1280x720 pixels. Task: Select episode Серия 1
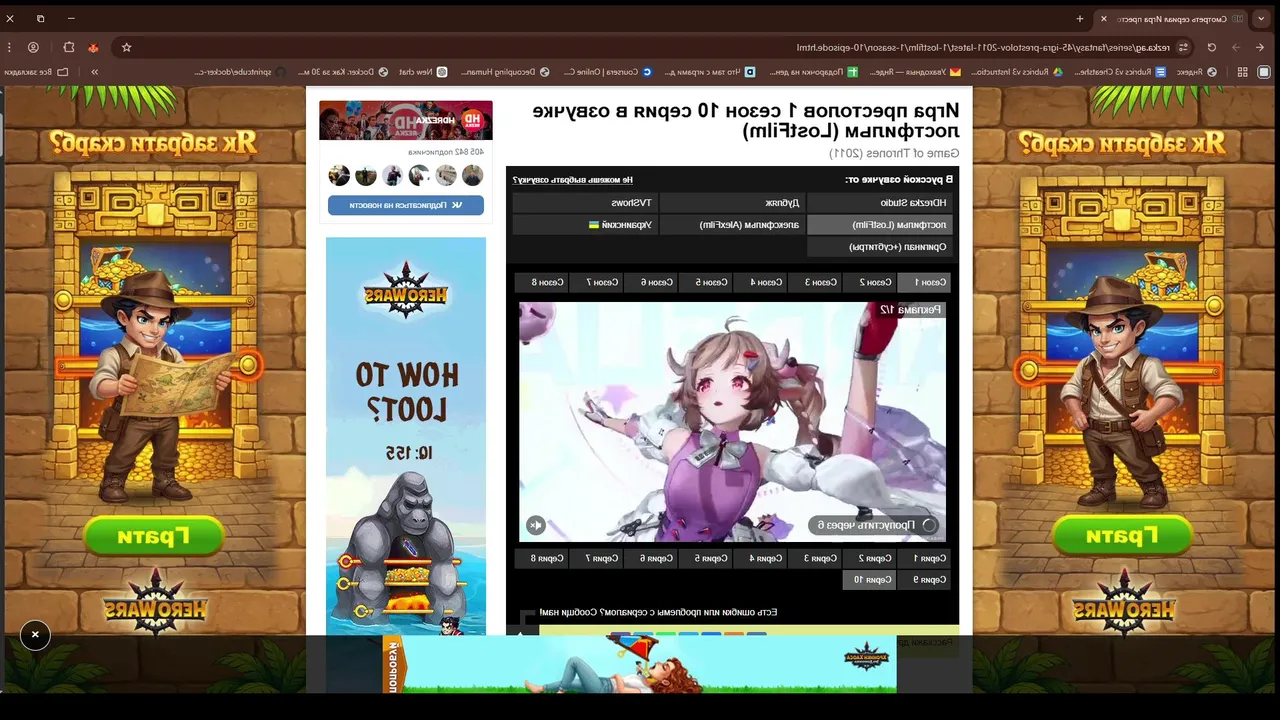point(923,558)
